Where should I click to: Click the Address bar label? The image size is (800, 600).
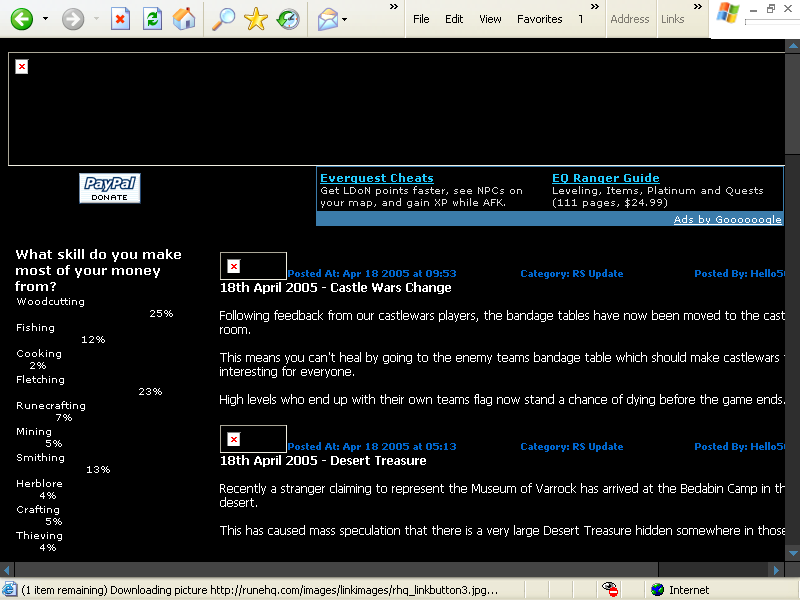630,19
